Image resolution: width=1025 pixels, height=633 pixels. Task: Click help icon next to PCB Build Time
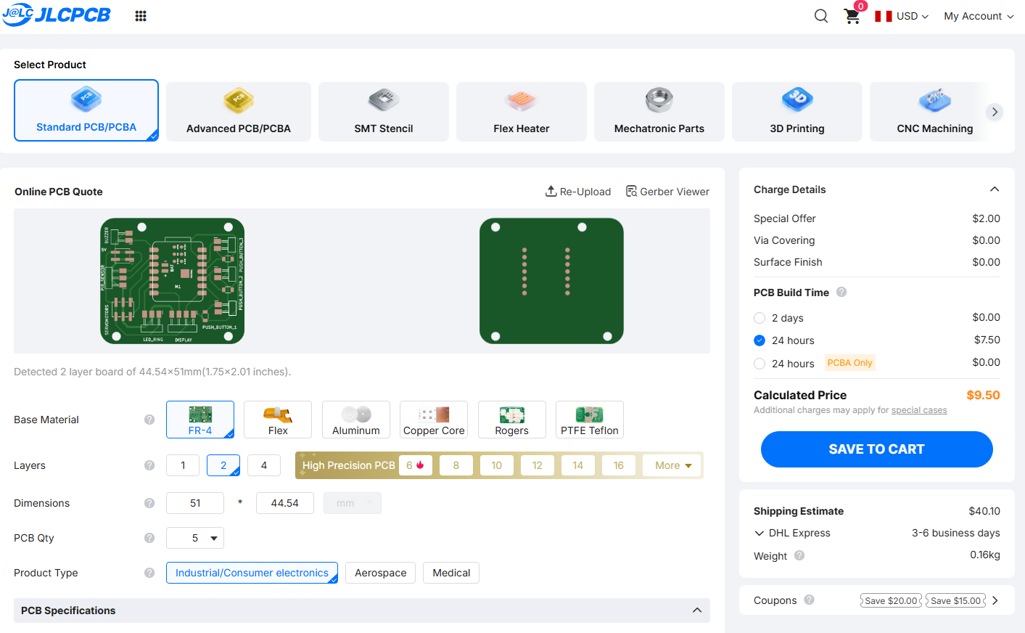(841, 292)
